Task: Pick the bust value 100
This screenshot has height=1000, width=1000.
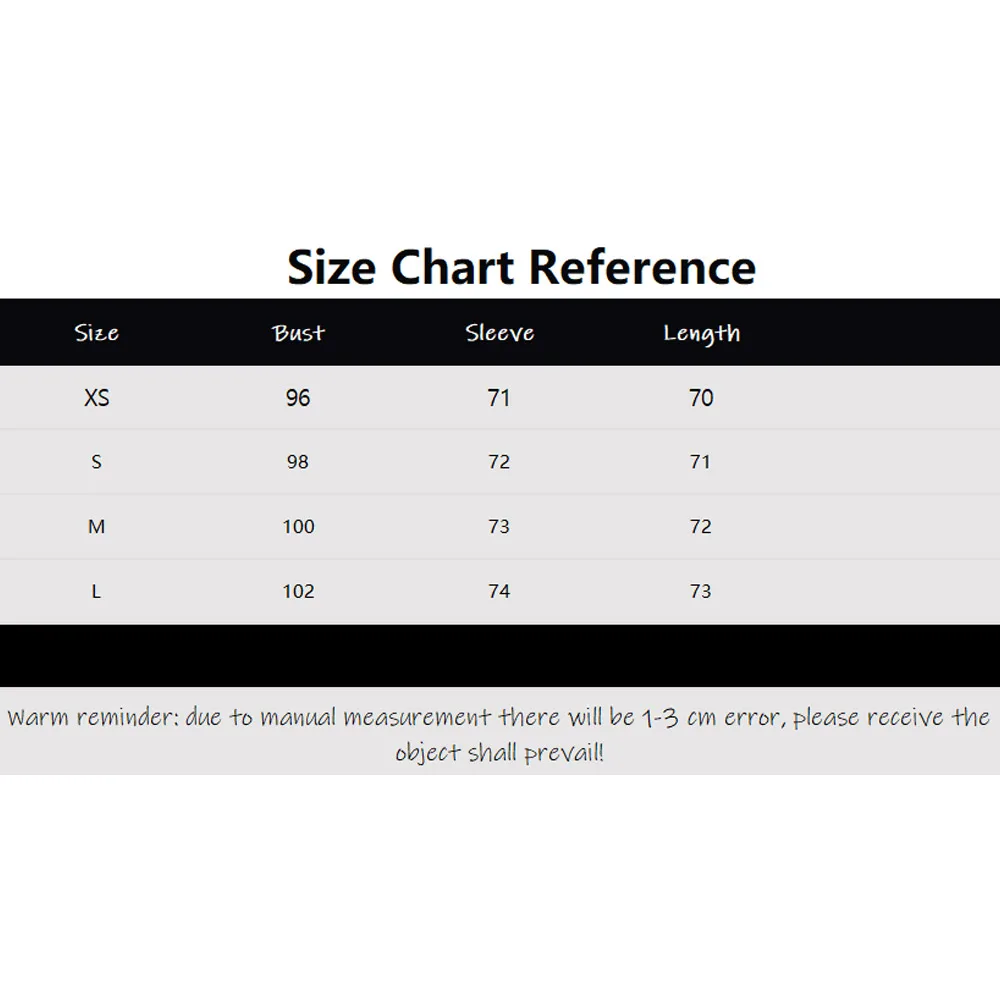Action: (x=298, y=527)
